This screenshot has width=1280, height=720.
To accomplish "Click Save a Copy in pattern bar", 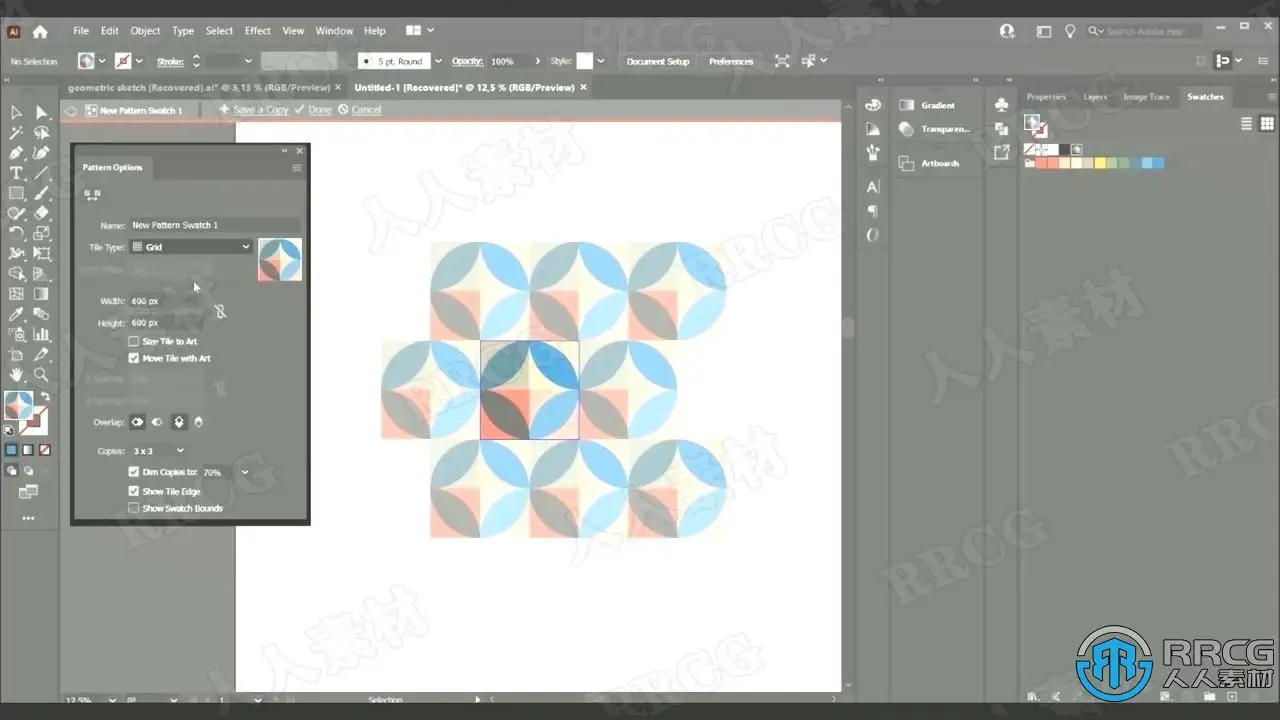I will (254, 110).
